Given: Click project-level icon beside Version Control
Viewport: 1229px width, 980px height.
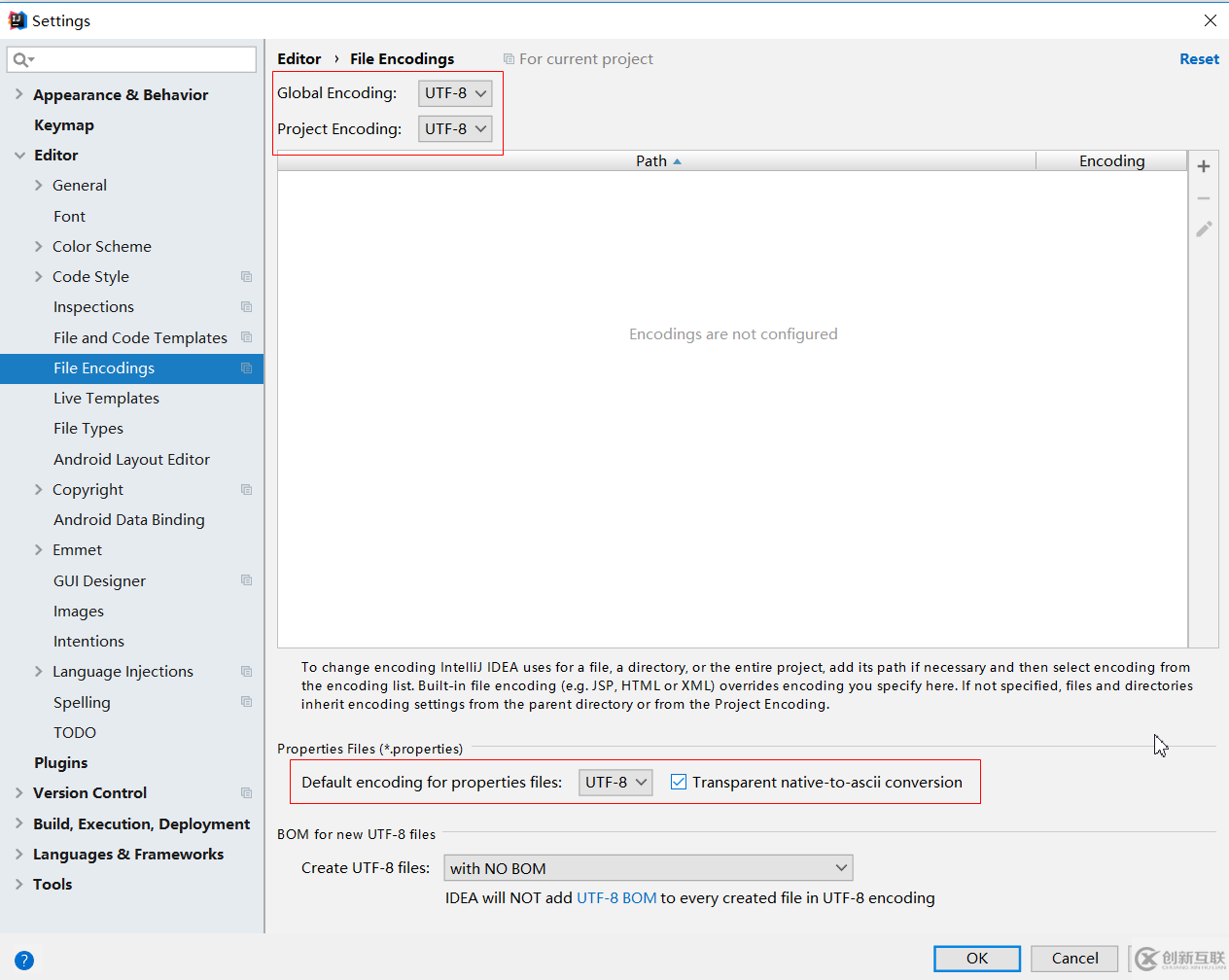Looking at the screenshot, I should (246, 793).
